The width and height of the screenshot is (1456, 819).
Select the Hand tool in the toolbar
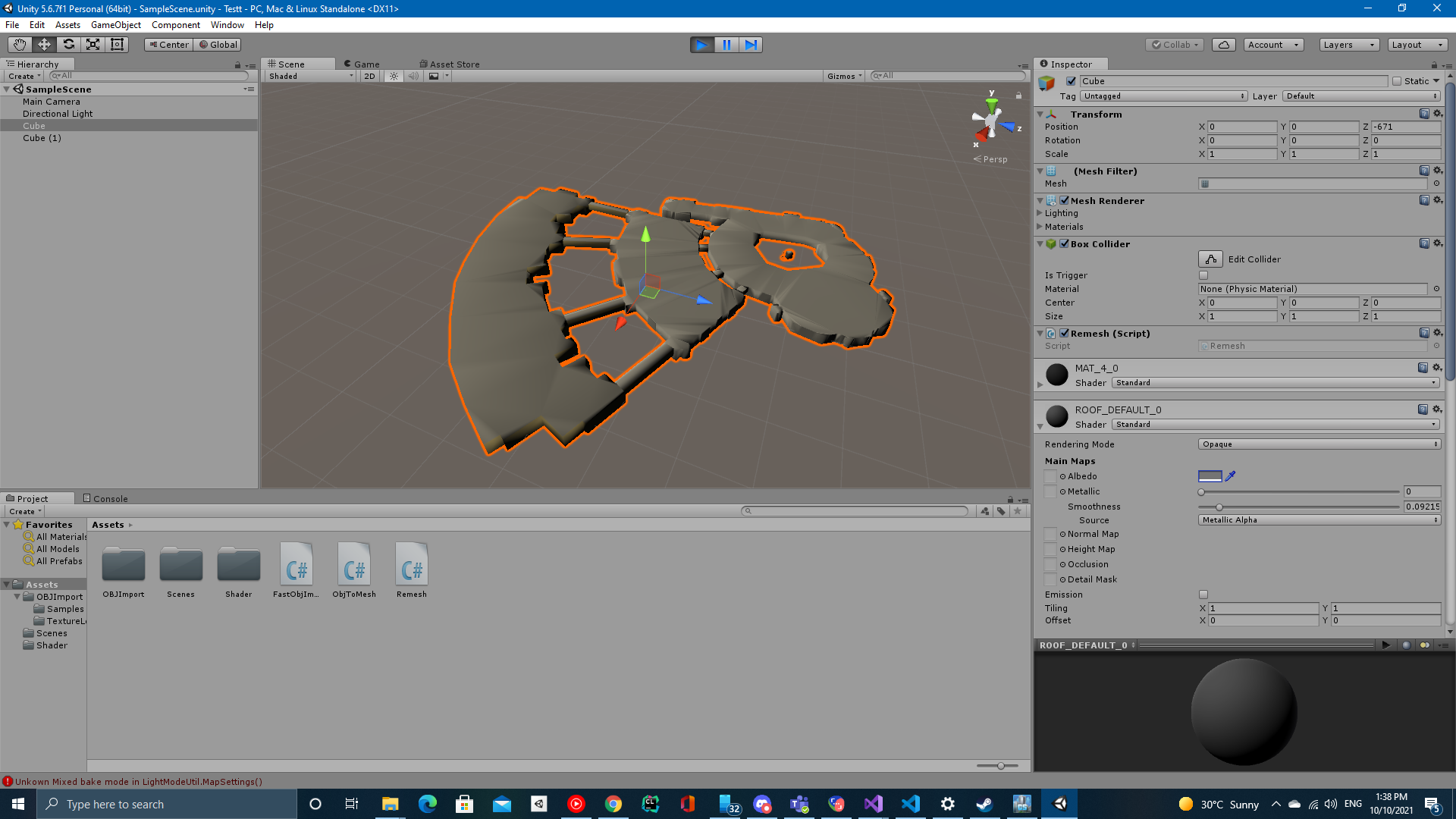coord(19,45)
